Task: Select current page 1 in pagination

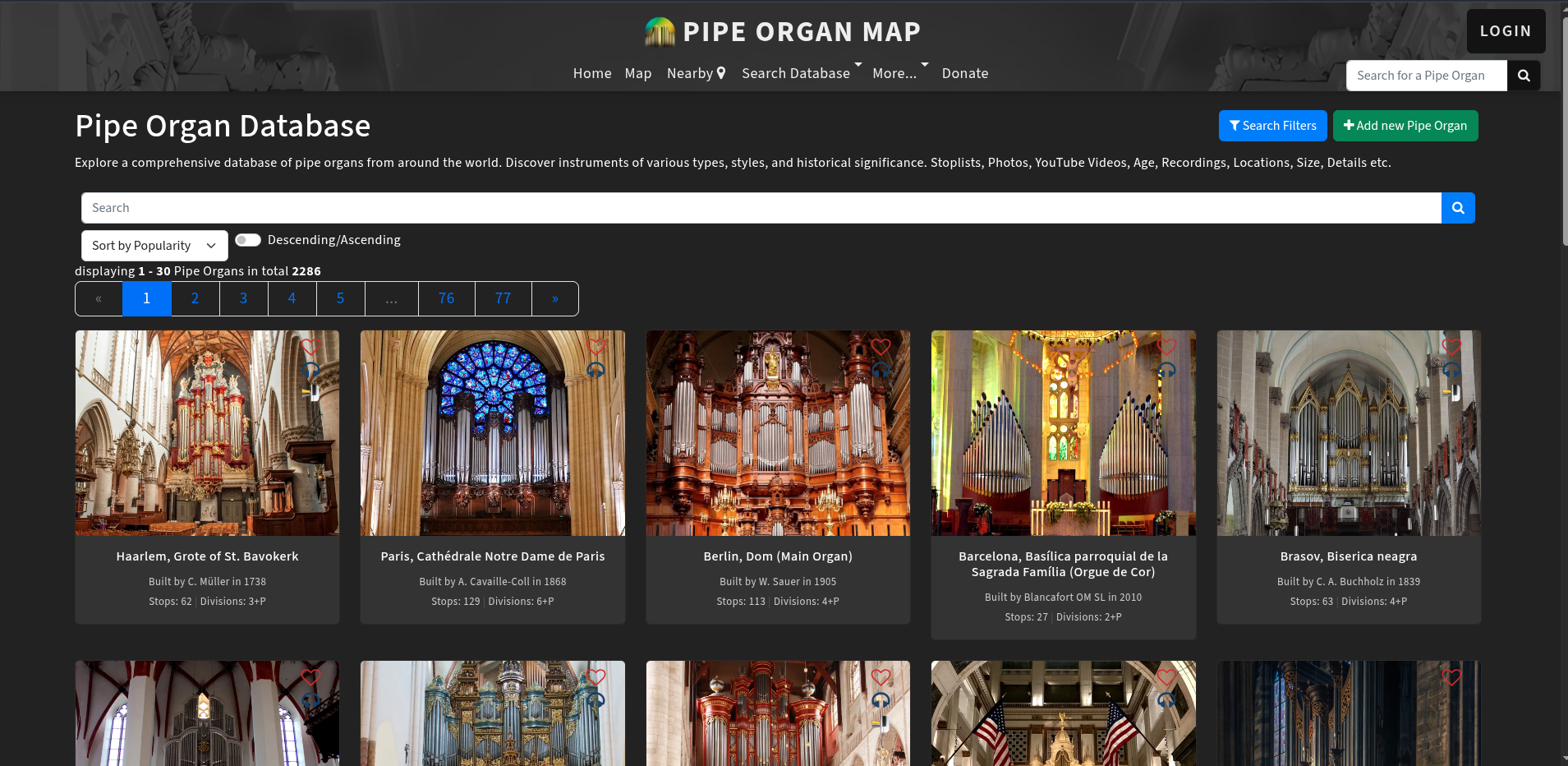Action: coord(147,298)
